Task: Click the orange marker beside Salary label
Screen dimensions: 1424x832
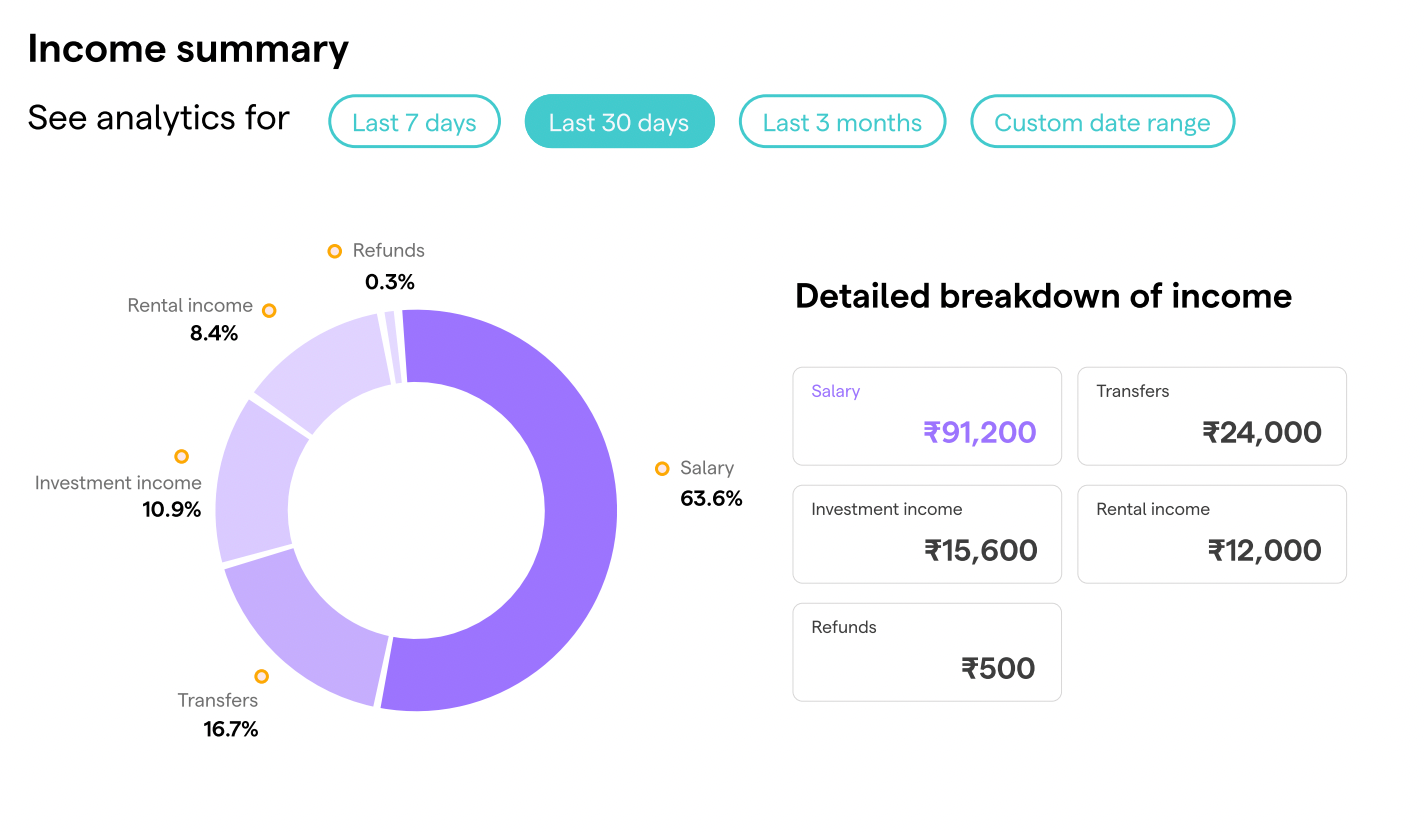Action: [x=662, y=468]
